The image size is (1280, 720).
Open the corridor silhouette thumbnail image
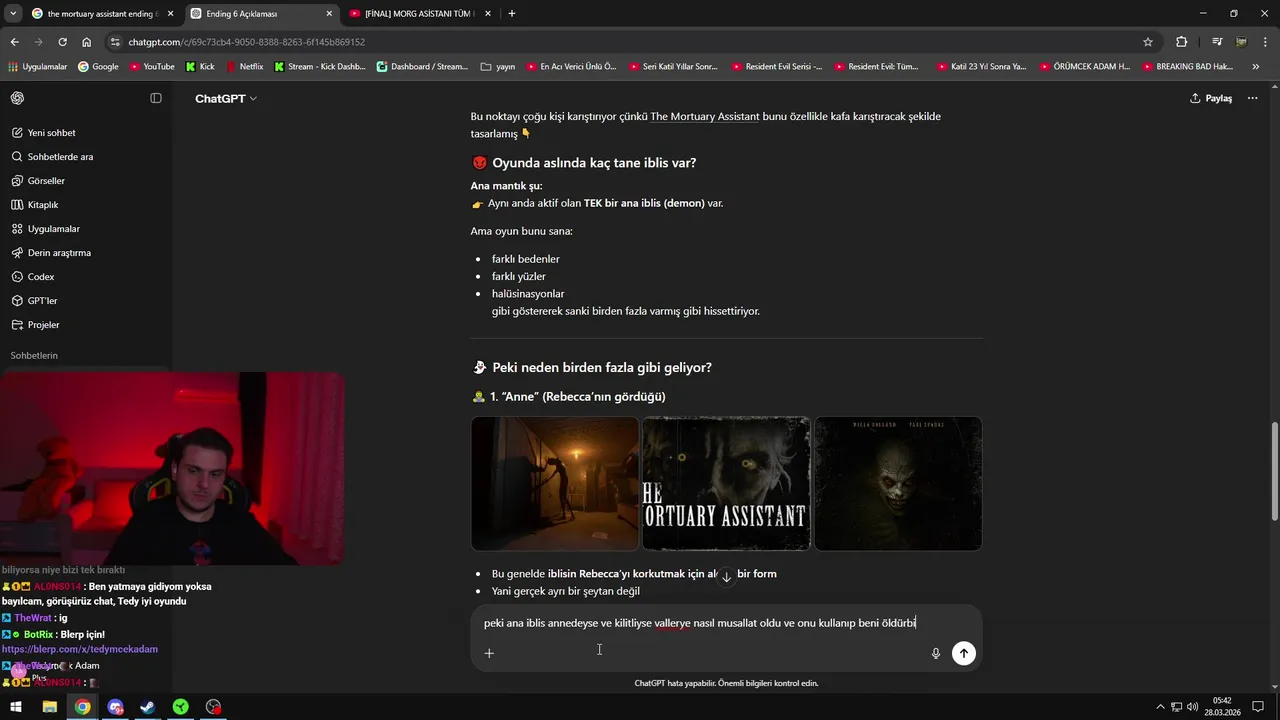coord(555,483)
